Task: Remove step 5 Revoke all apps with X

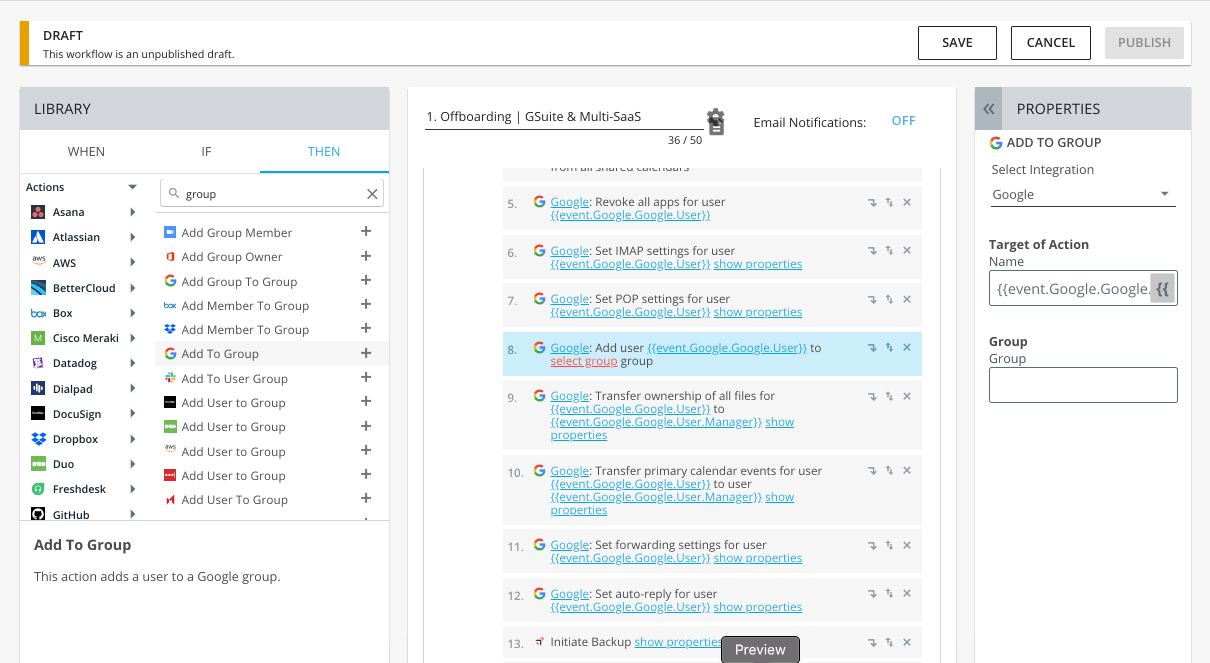Action: pyautogui.click(x=907, y=202)
